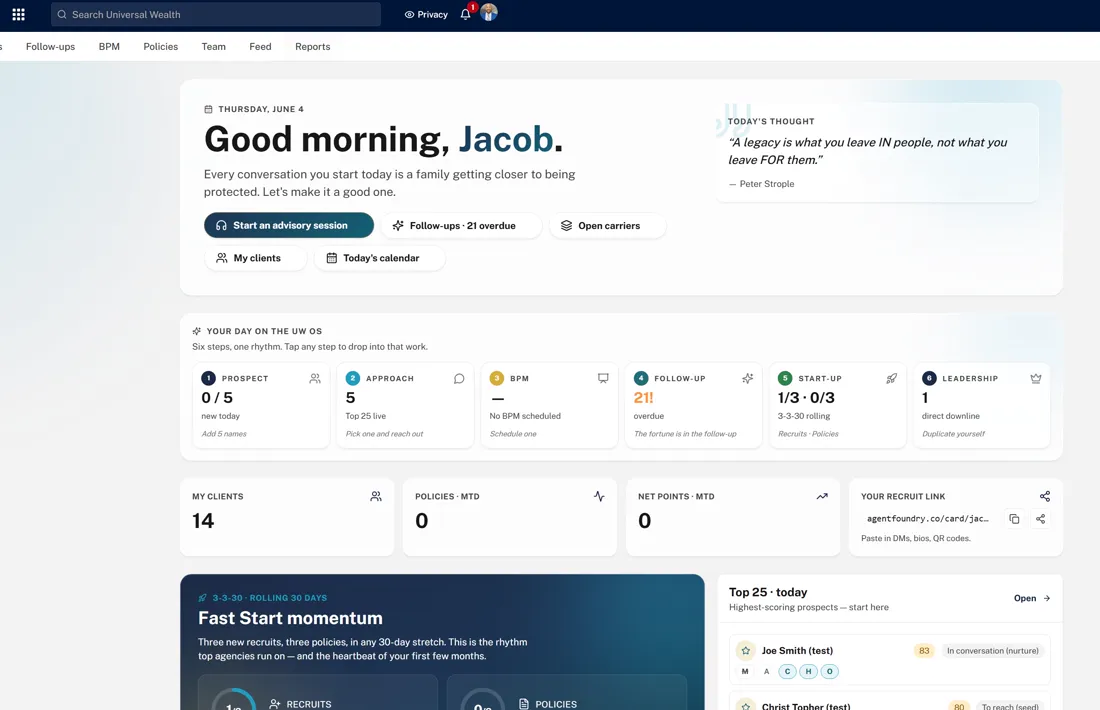Click the 21! overdue follow-up count
Image resolution: width=1100 pixels, height=710 pixels.
pos(643,398)
